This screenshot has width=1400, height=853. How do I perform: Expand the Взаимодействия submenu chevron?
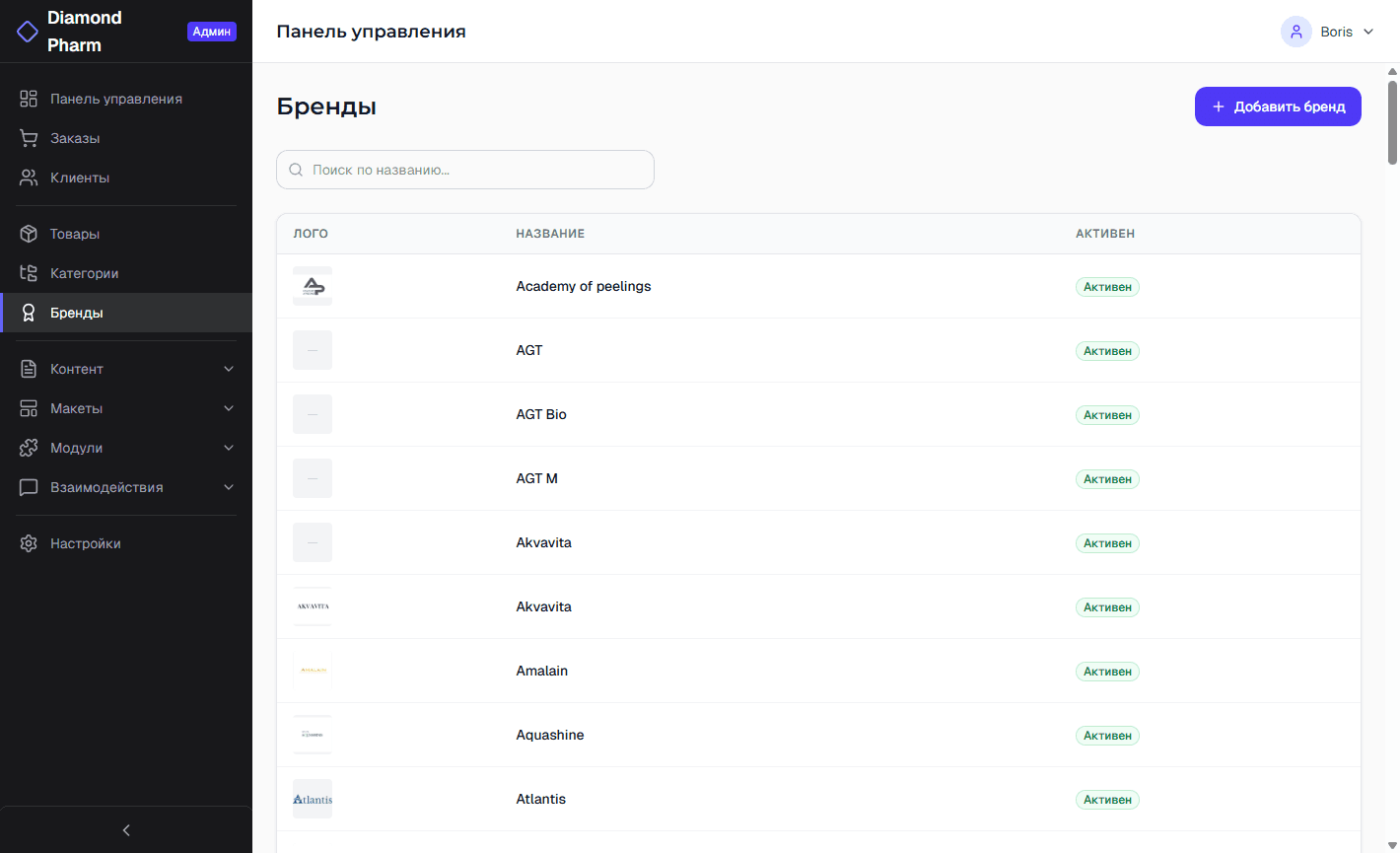pos(229,487)
